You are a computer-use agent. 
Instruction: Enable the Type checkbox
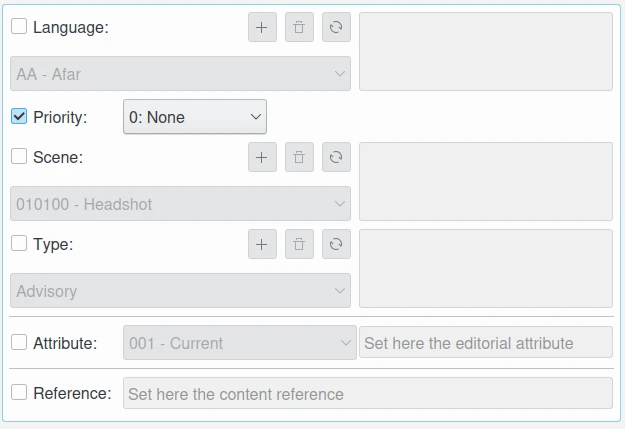click(19, 243)
